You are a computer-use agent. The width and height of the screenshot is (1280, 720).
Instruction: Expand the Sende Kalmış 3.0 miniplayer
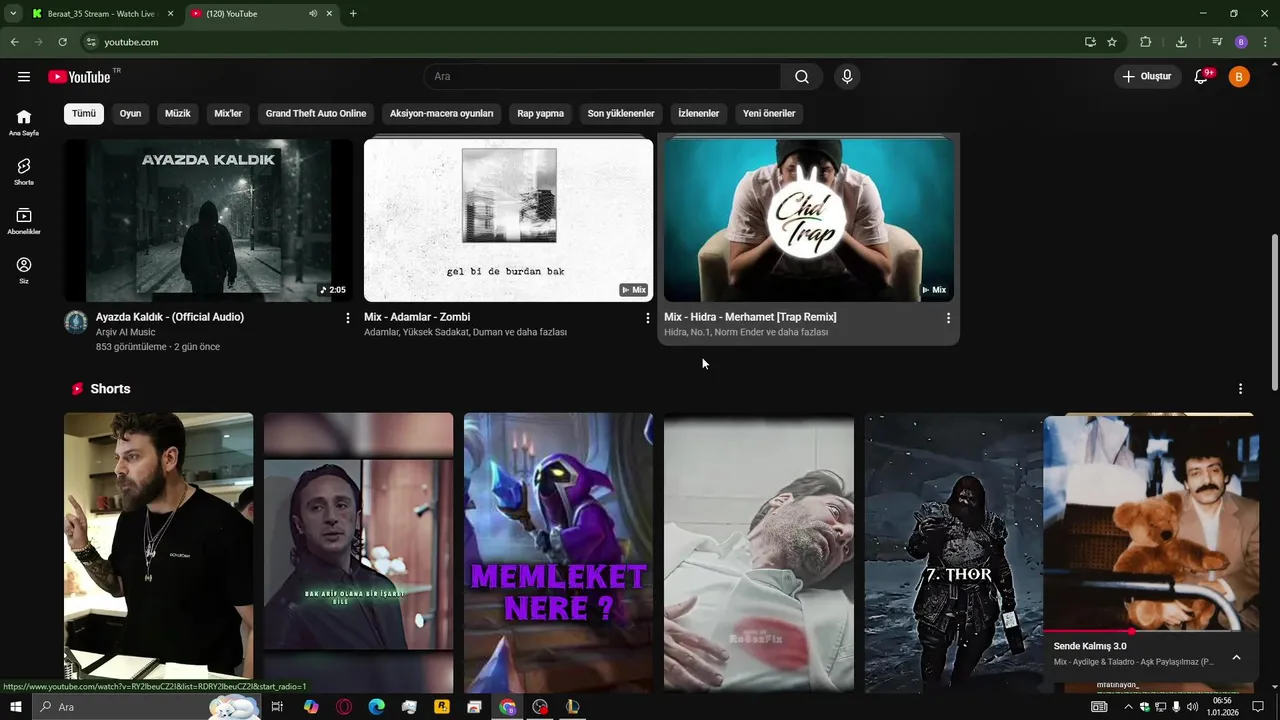click(x=1236, y=657)
